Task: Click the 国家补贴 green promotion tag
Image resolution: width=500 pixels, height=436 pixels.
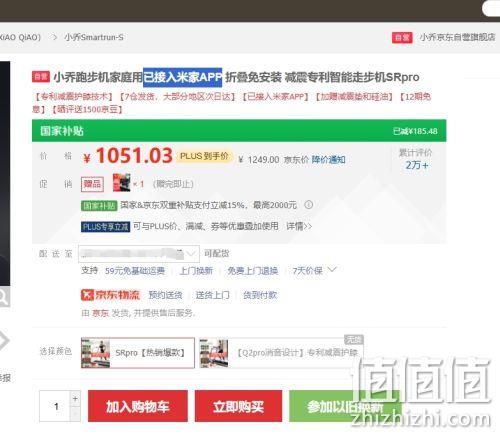Action: [99, 206]
